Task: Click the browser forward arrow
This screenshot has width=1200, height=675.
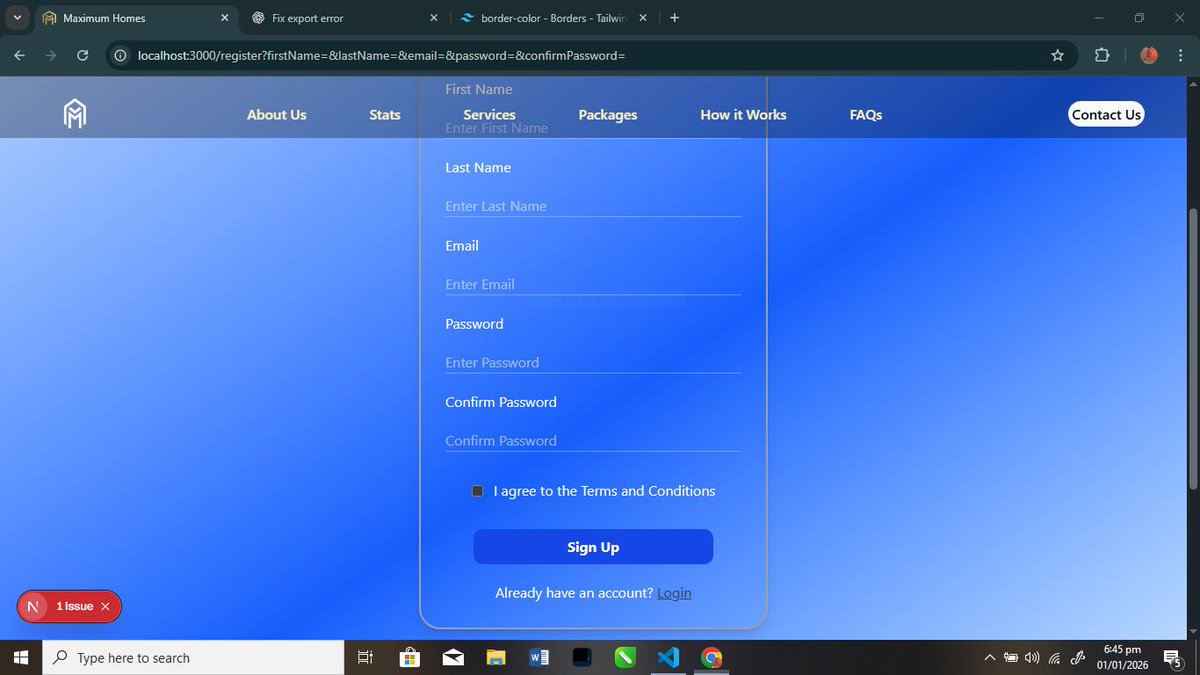Action: click(x=51, y=56)
